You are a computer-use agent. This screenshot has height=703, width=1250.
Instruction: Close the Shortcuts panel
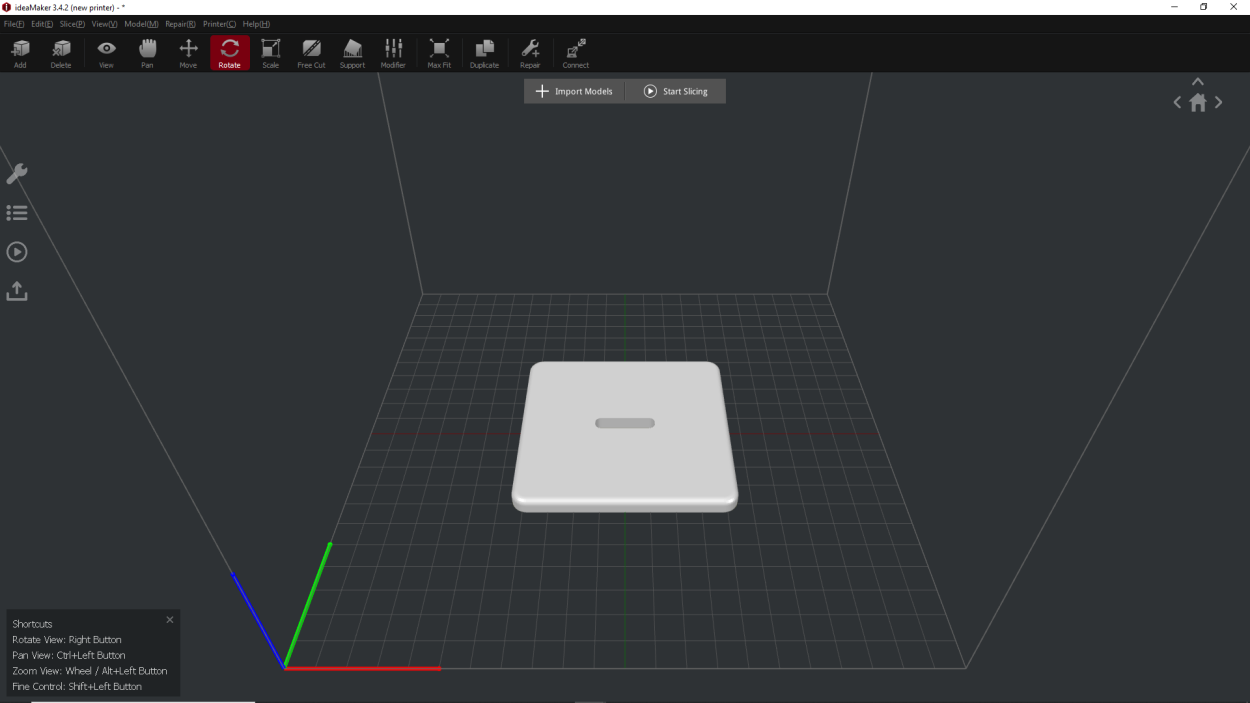pos(170,620)
